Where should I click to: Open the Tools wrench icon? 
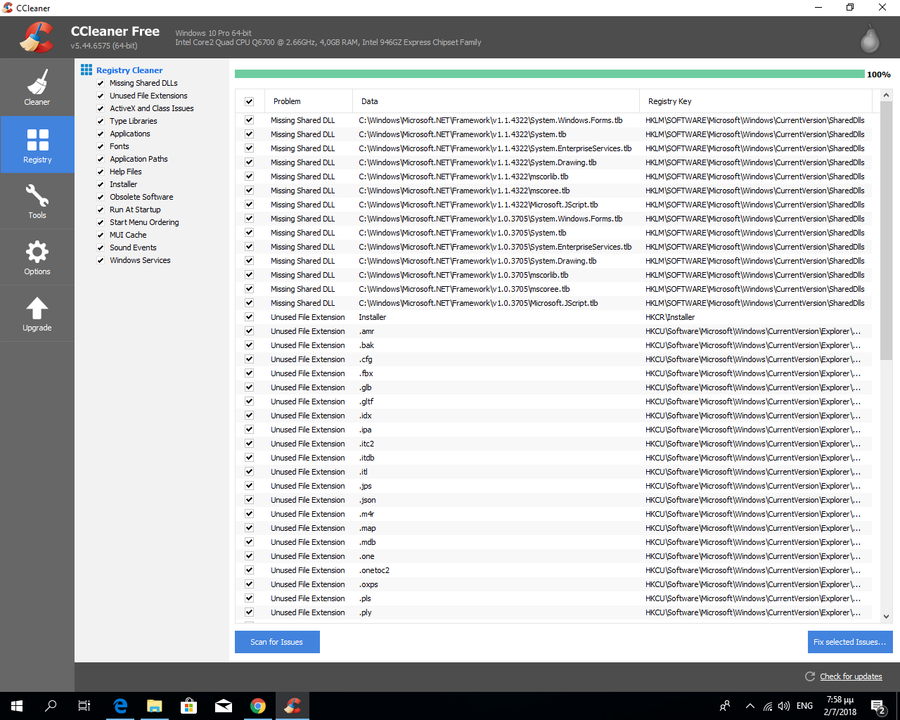(37, 196)
